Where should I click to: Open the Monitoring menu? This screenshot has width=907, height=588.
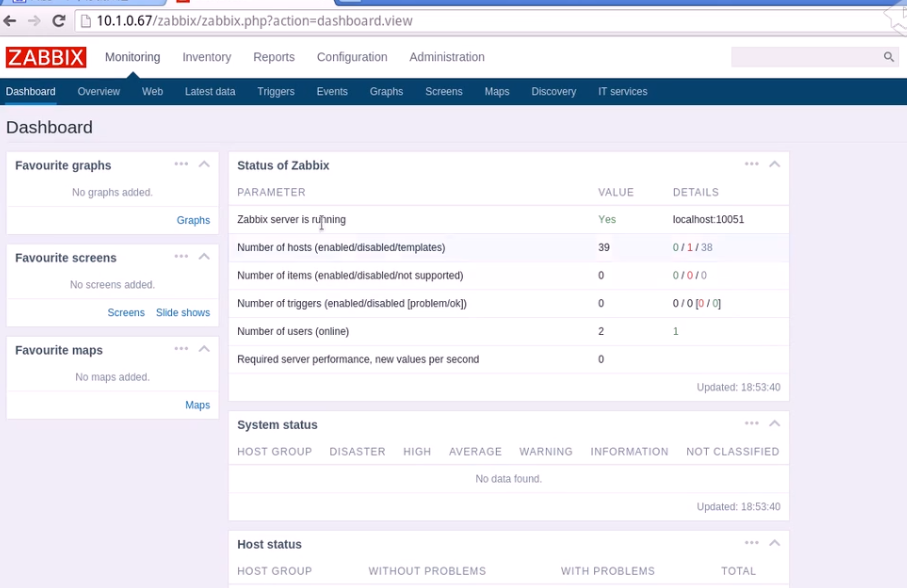click(132, 57)
